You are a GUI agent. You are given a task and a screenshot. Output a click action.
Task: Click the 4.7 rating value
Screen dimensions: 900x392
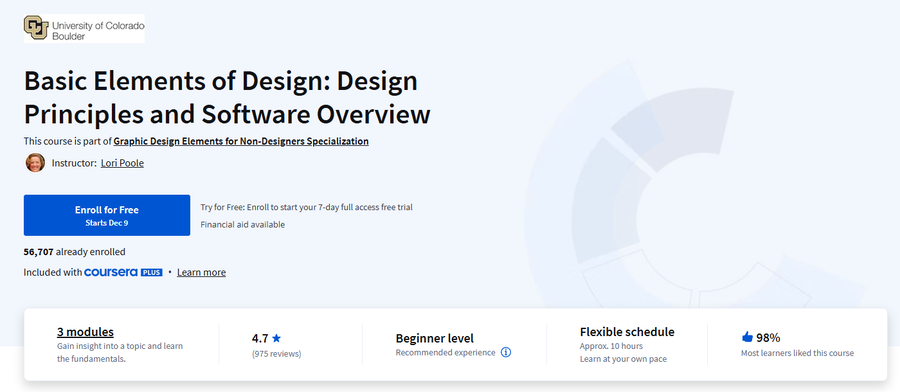pos(260,338)
